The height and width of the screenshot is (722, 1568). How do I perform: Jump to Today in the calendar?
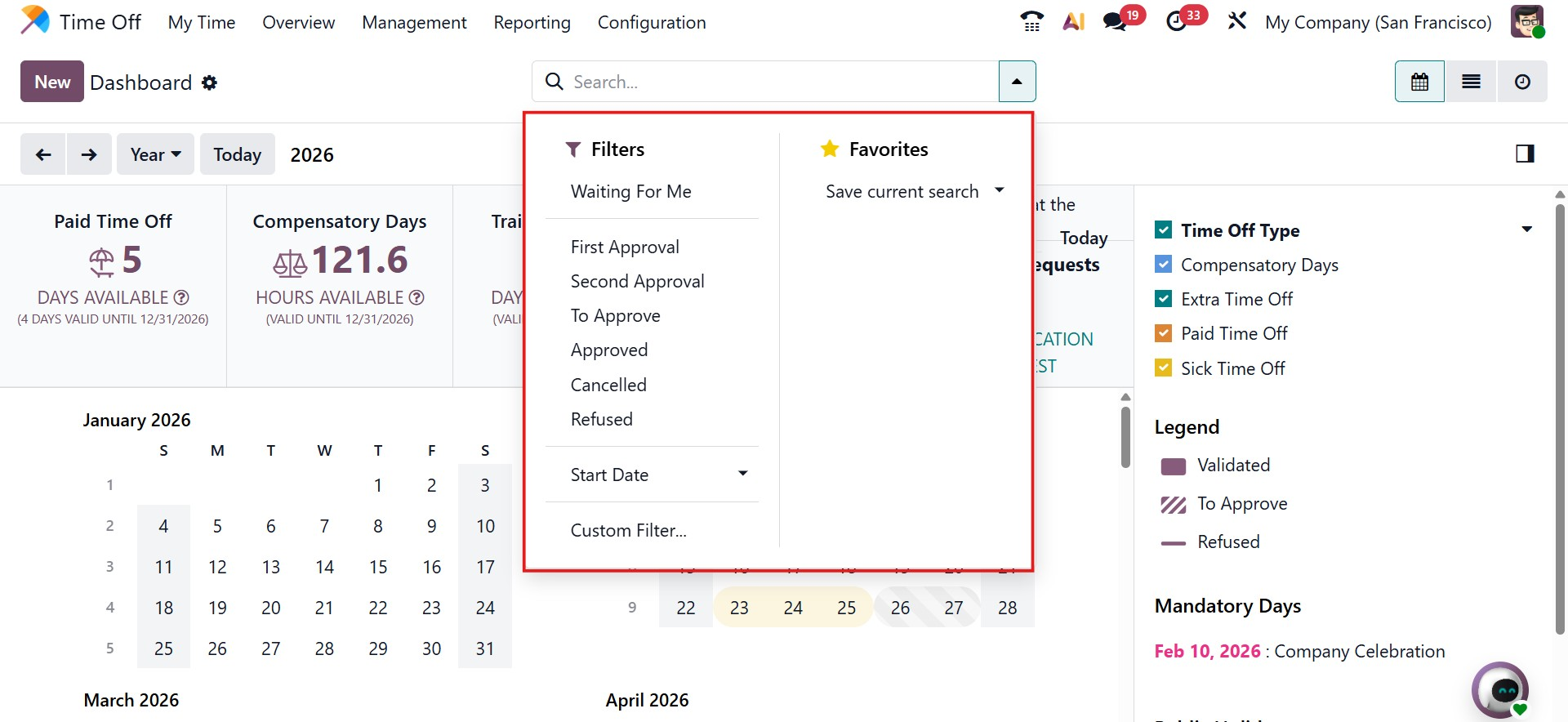pyautogui.click(x=237, y=154)
